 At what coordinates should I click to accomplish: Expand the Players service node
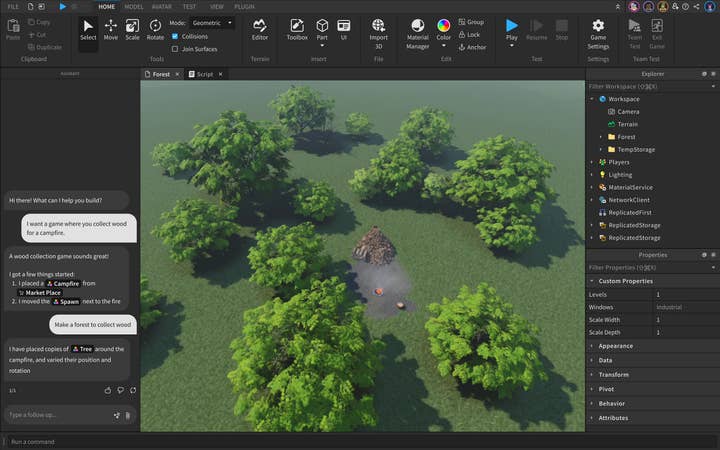pos(592,162)
